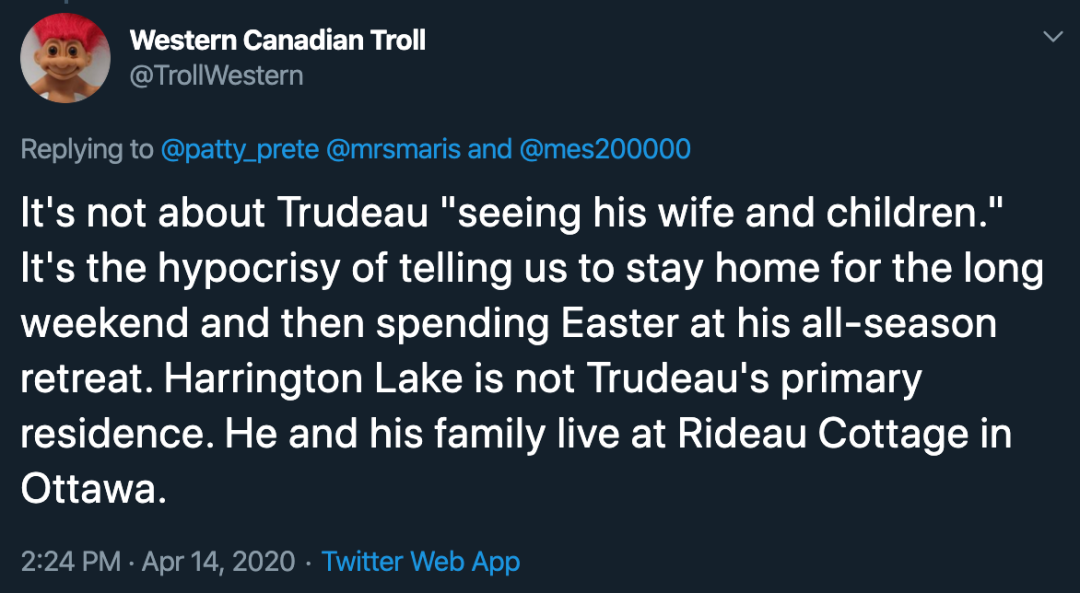Viewport: 1080px width, 593px height.
Task: Click the 'Replying to' label
Action: point(87,150)
